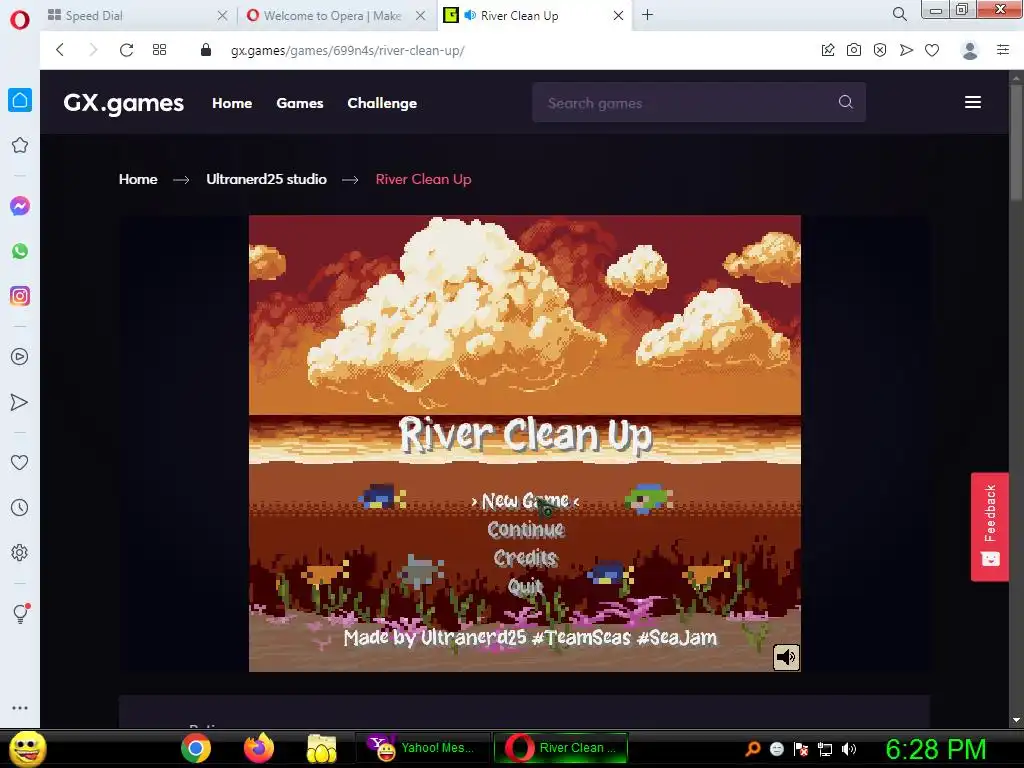Open the folder icon on the taskbar

321,748
